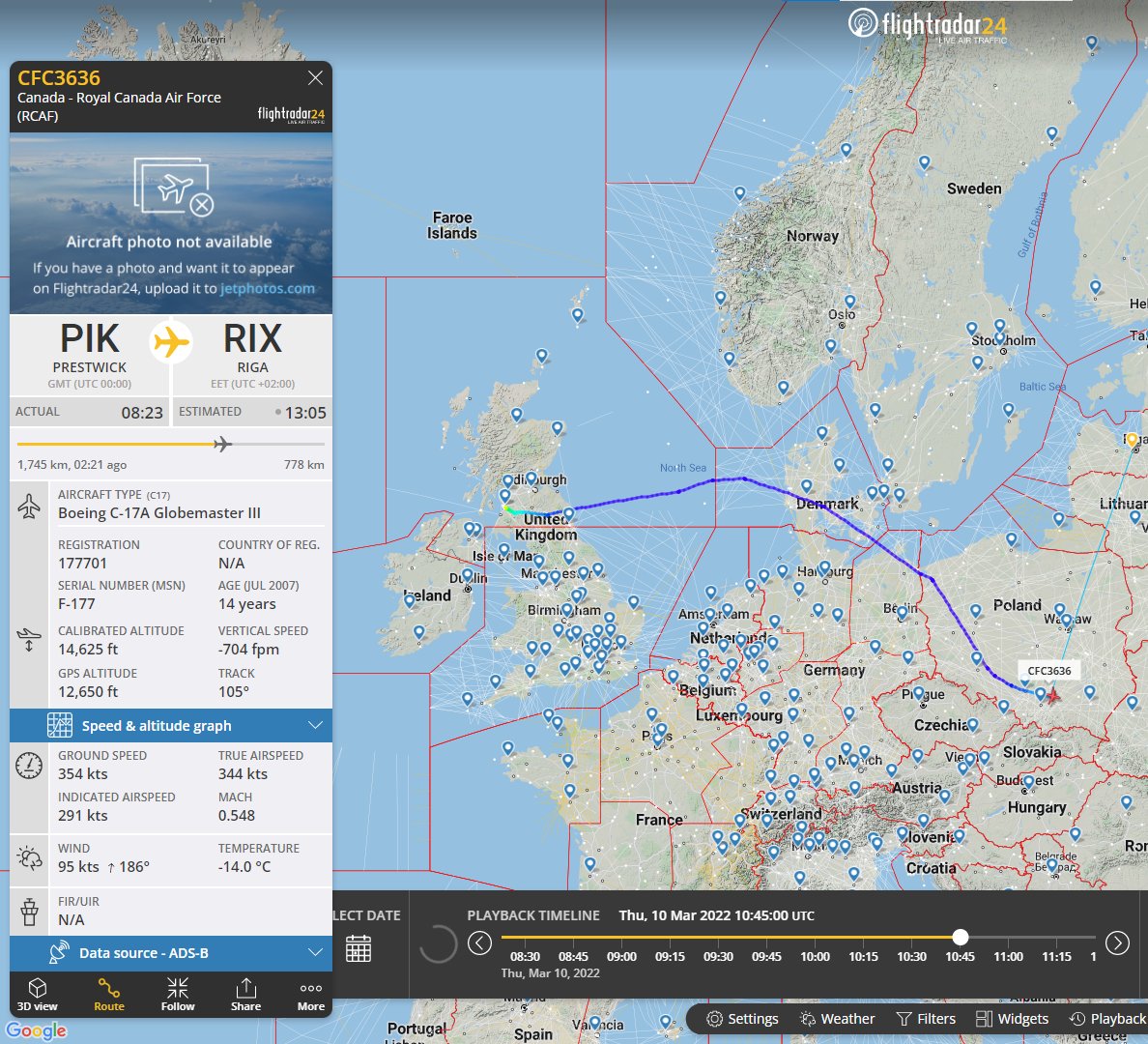The image size is (1148, 1044).
Task: Click the RIX Riga arrival airport
Action: pyautogui.click(x=252, y=356)
